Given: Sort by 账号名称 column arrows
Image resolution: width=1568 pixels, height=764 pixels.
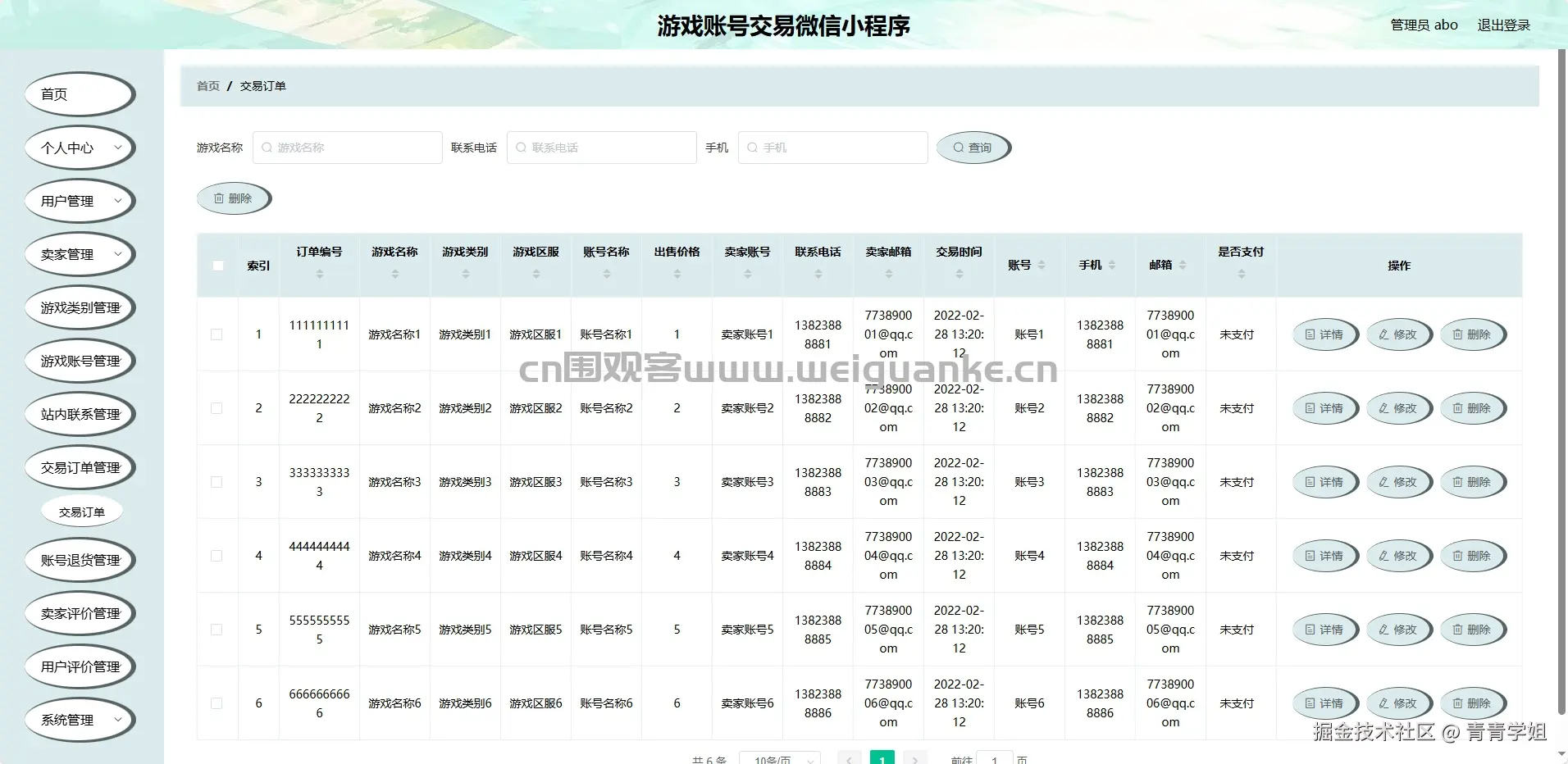Looking at the screenshot, I should click(x=607, y=275).
